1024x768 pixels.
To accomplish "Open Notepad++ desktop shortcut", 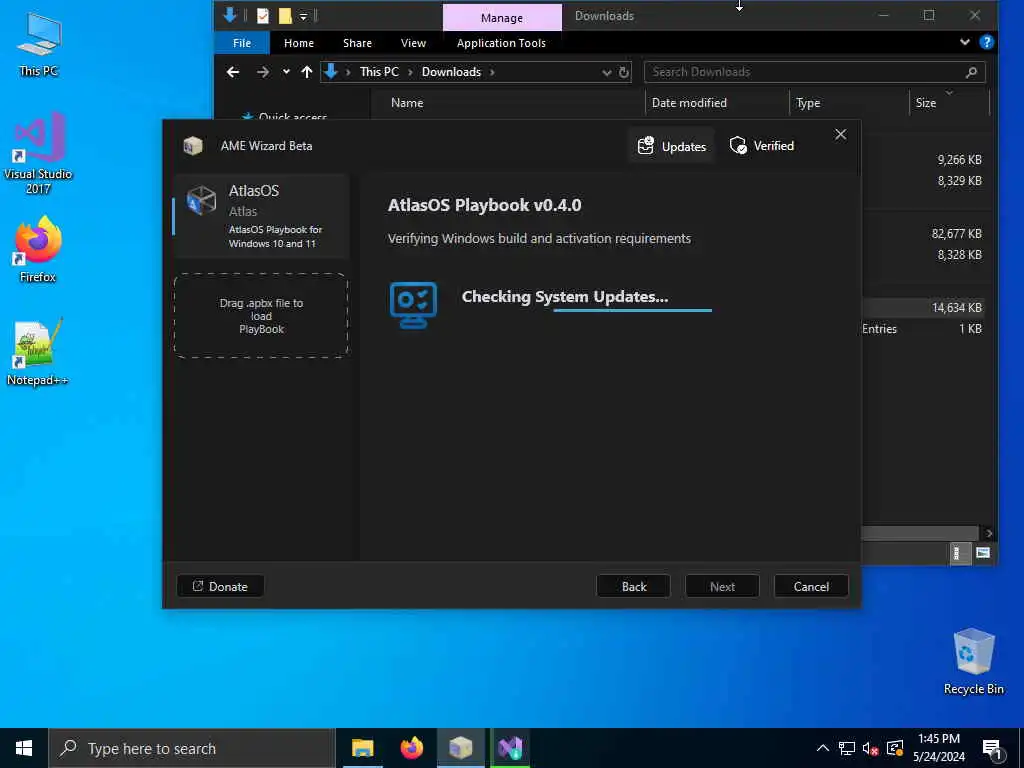I will (x=38, y=353).
